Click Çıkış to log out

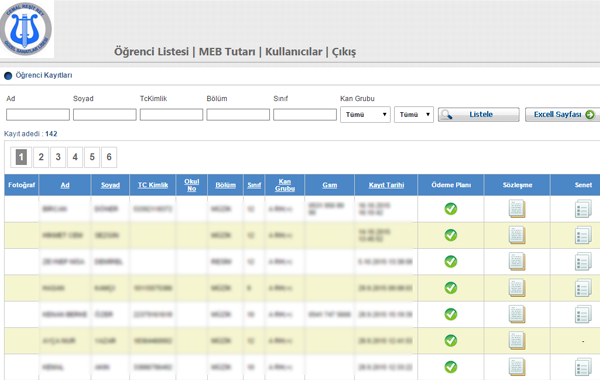coord(344,52)
